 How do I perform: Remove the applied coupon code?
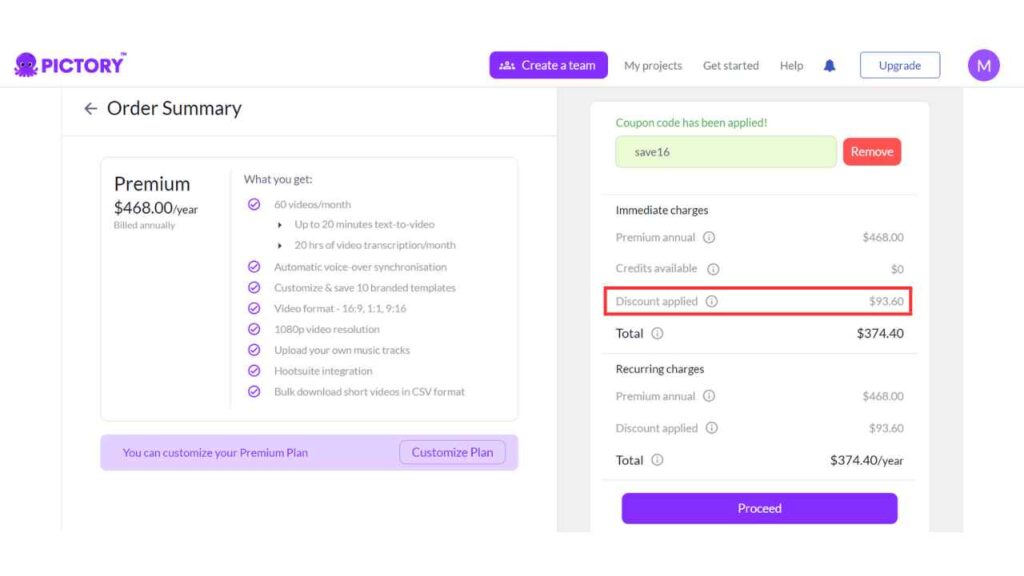tap(872, 152)
